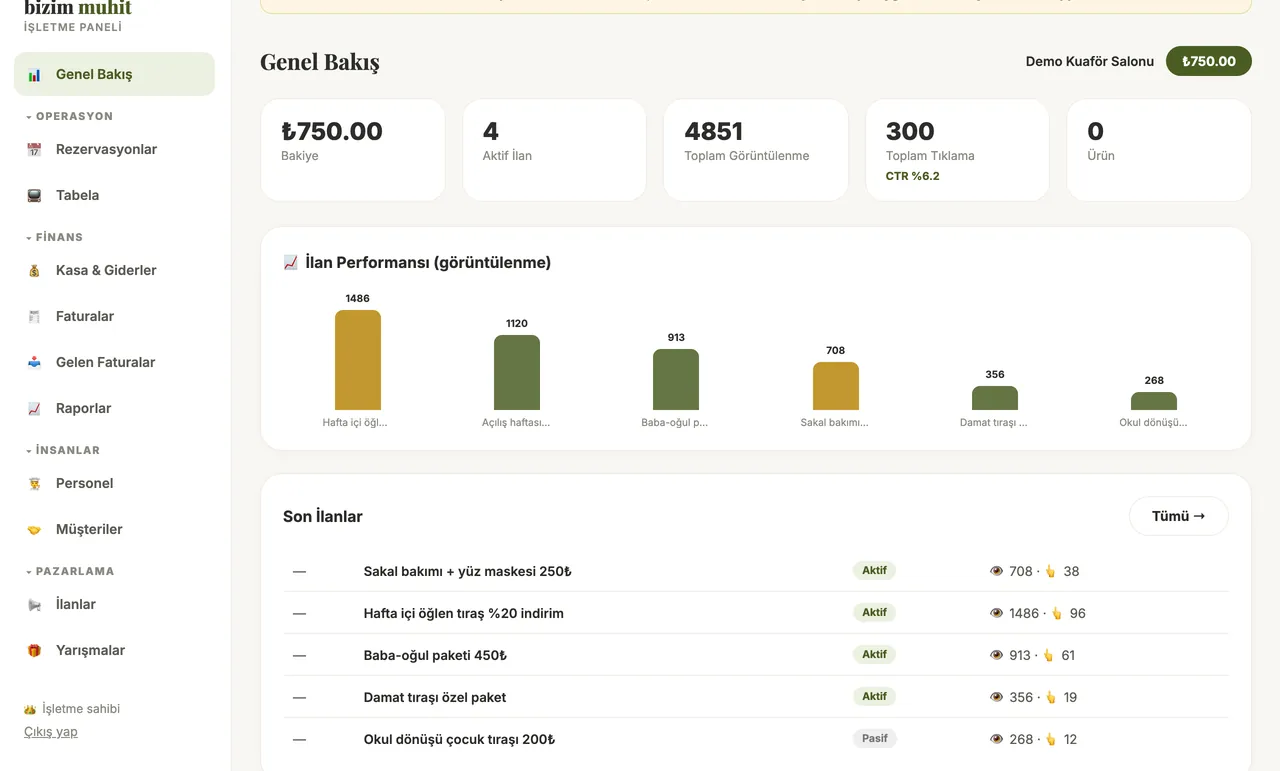Click the Pasif badge on Okul dönüşü row
Screen dimensions: 1280x771
[x=875, y=739]
